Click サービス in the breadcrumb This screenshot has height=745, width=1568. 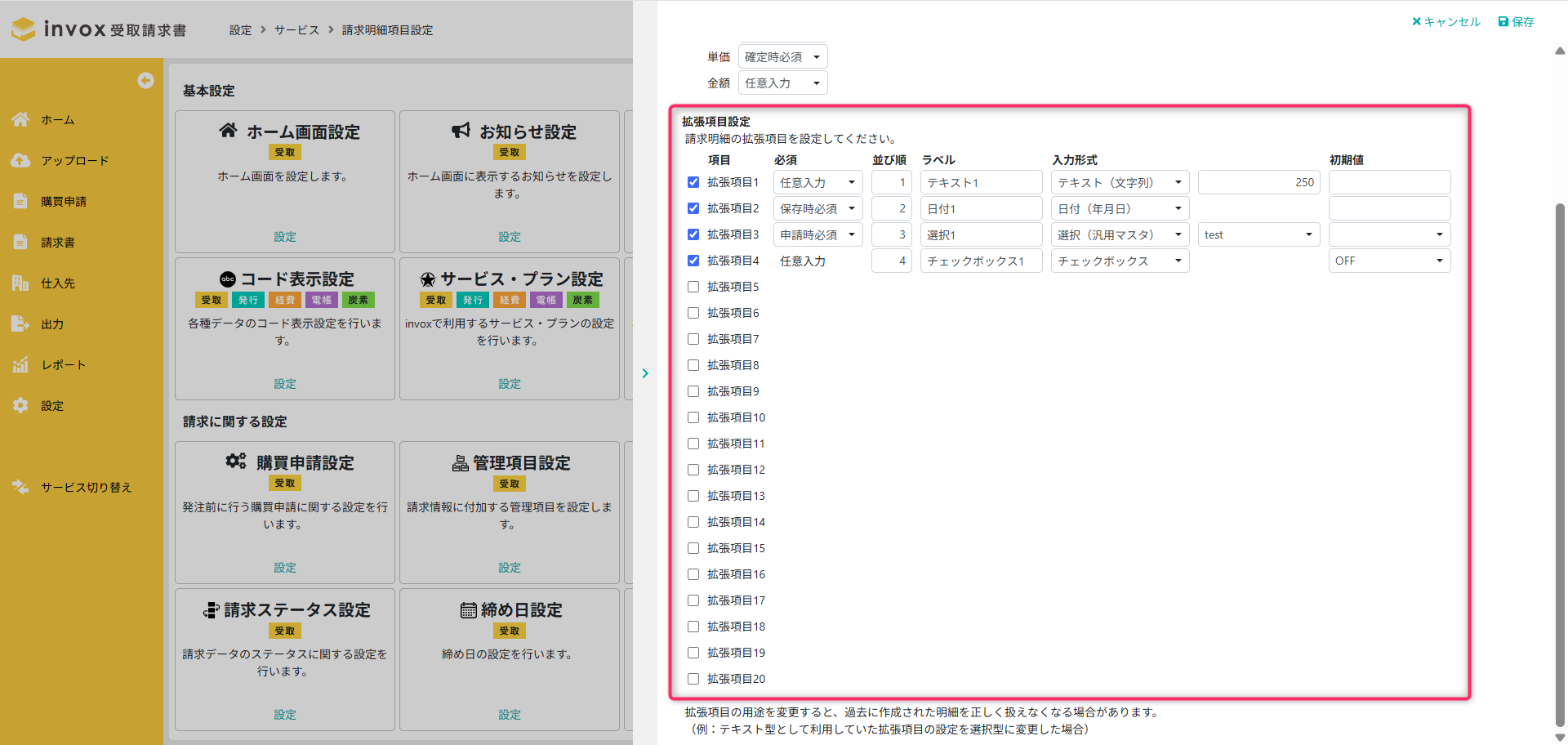pyautogui.click(x=296, y=30)
